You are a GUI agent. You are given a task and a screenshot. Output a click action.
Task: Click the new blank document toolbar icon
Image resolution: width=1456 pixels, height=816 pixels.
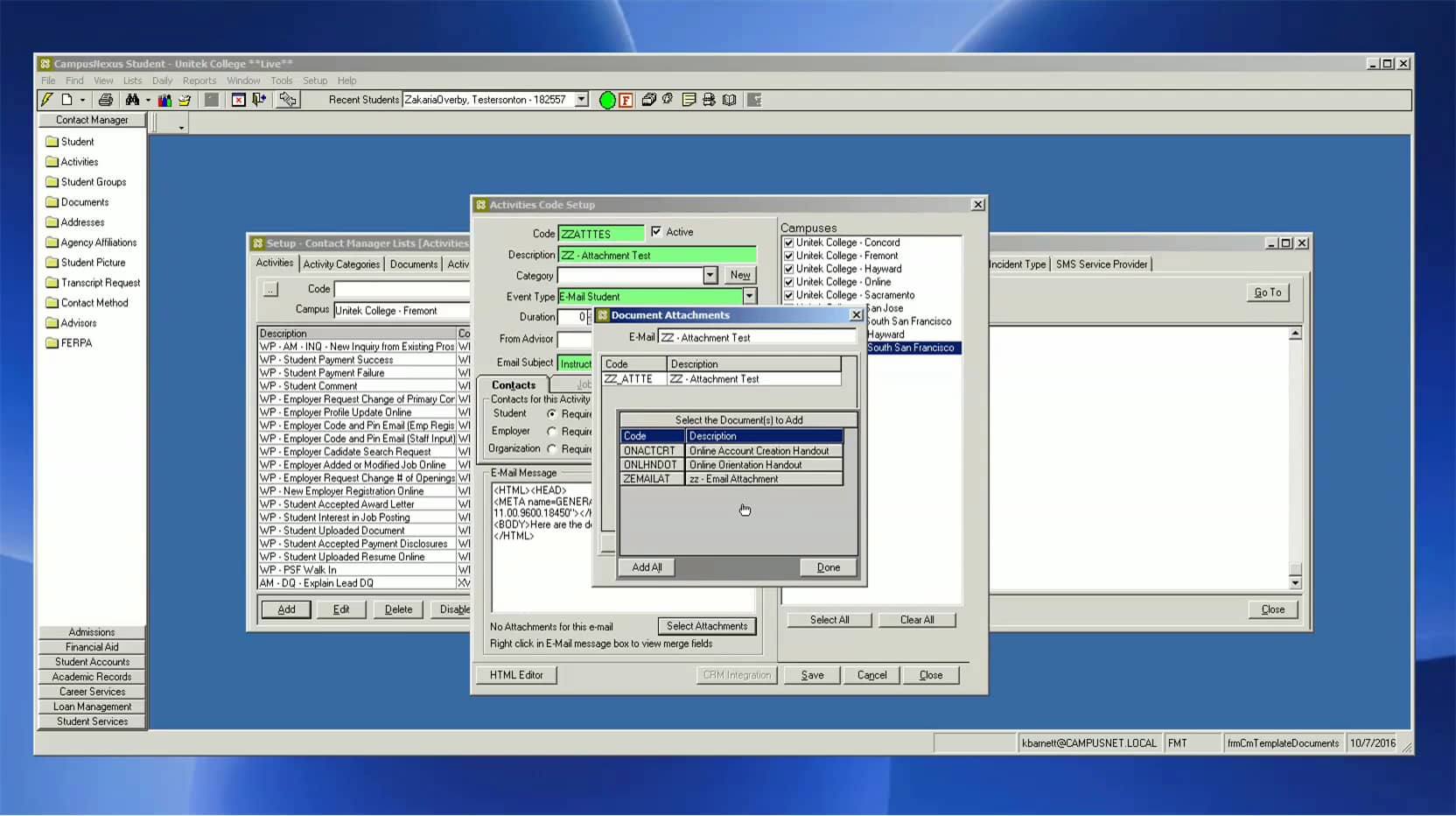click(x=66, y=100)
